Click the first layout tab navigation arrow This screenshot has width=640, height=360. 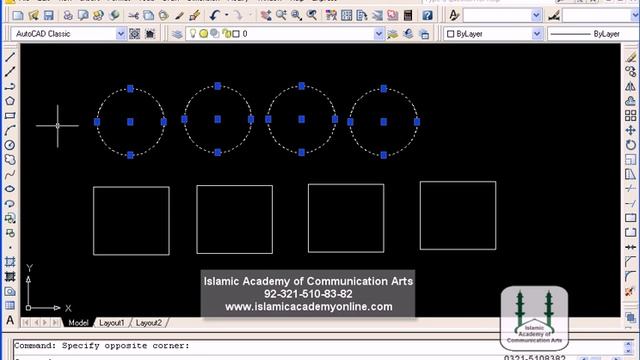click(x=26, y=323)
